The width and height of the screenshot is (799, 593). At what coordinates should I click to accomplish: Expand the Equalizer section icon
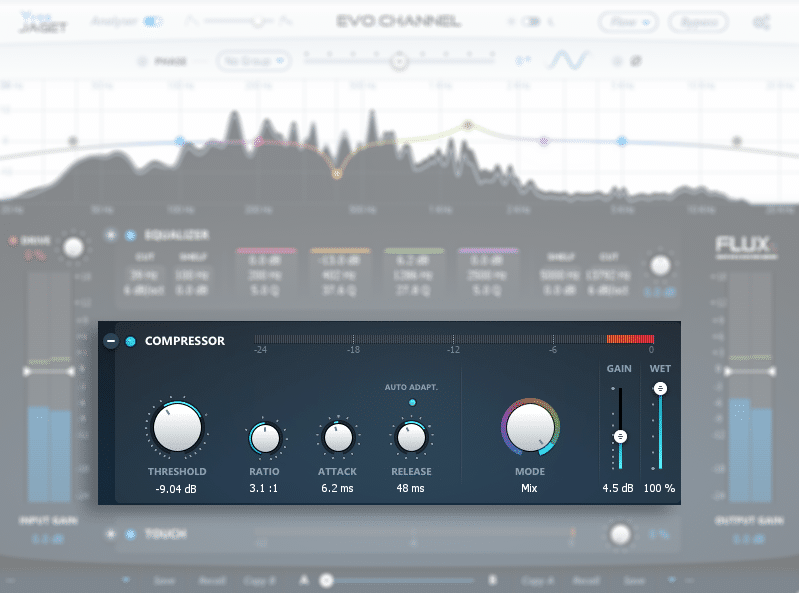[x=111, y=235]
